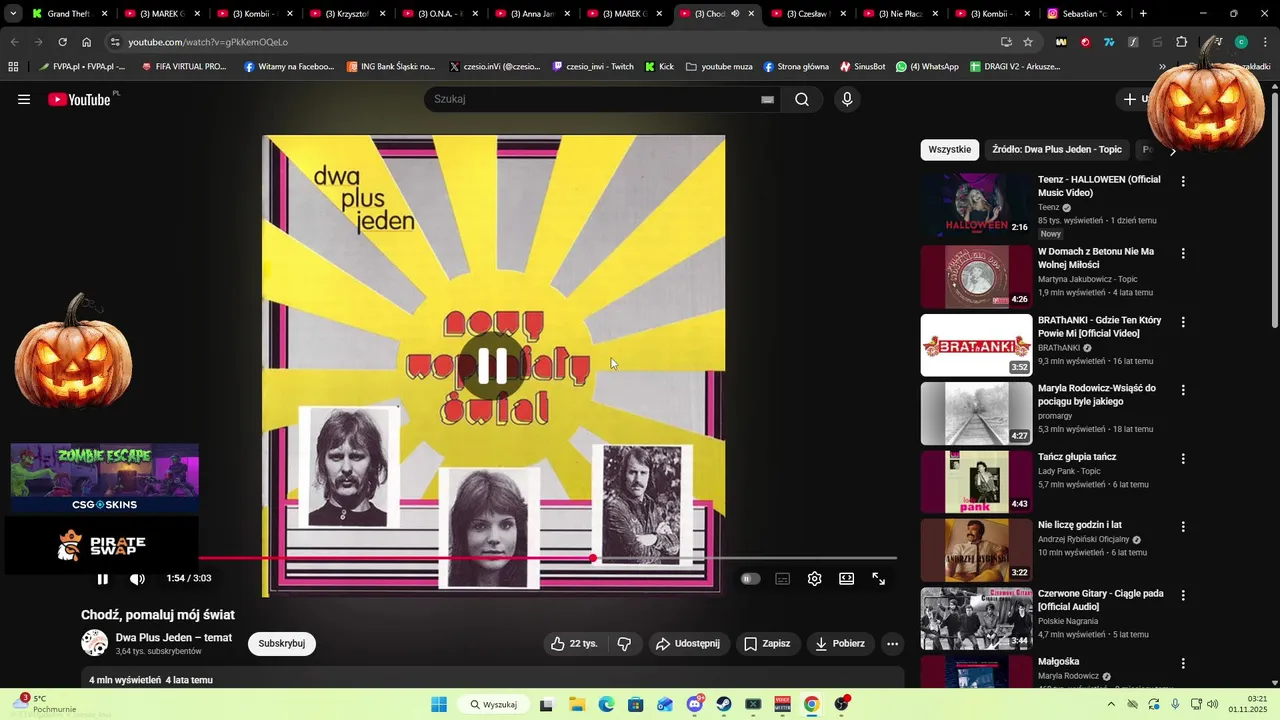Viewport: 1280px width, 720px height.
Task: Open youtube muza bookmarks folder
Action: (719, 66)
